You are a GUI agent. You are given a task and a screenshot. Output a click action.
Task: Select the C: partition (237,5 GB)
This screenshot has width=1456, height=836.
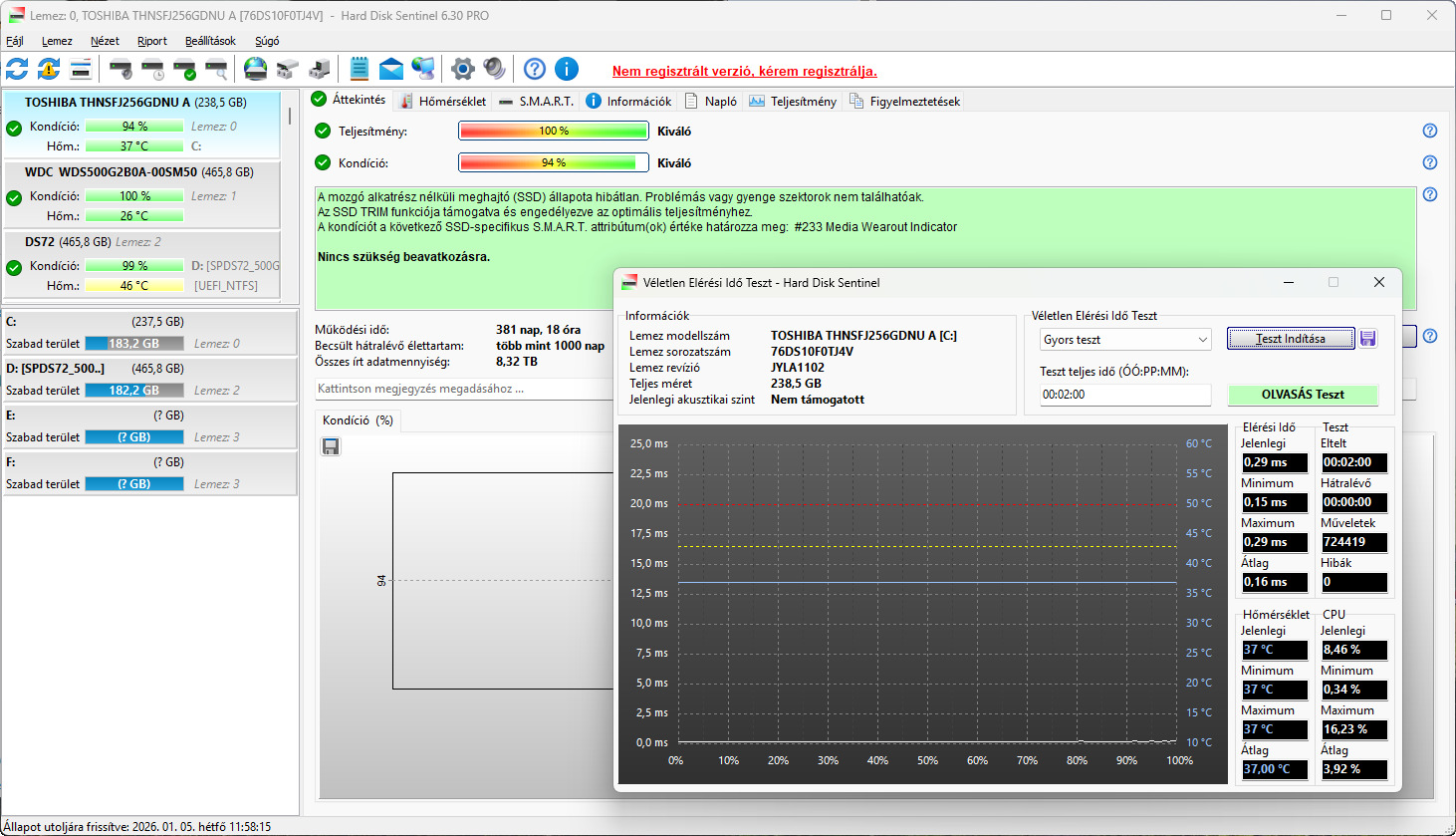click(150, 333)
